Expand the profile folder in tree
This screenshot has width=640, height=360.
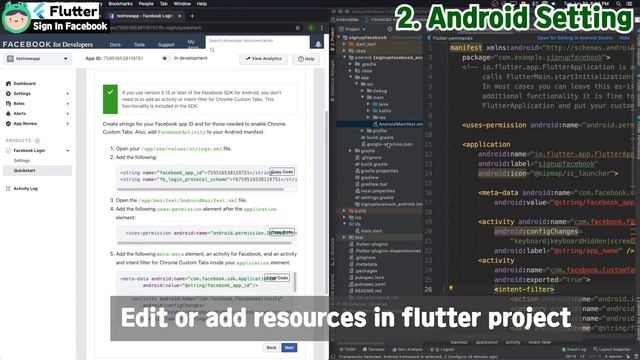[362, 131]
